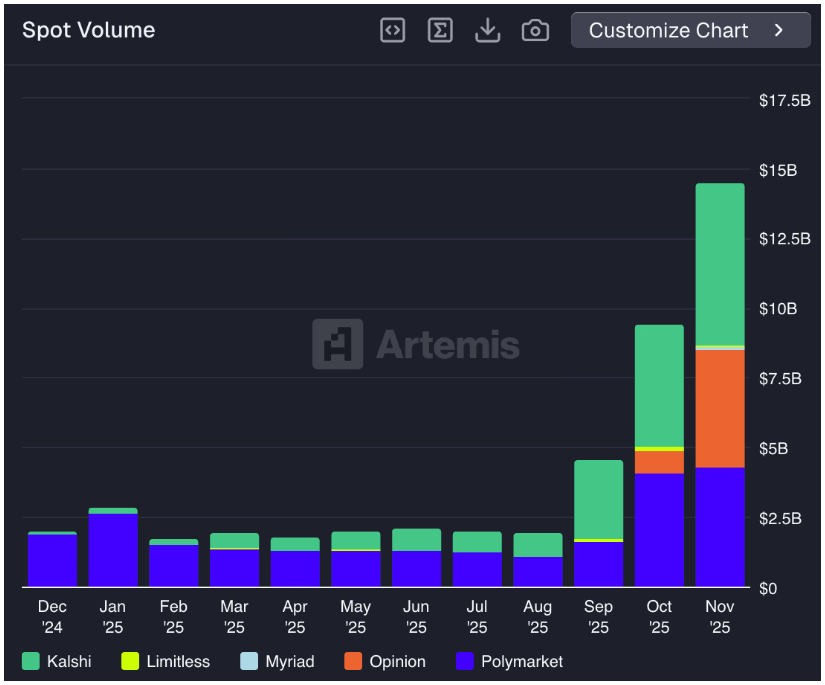Toggle Limitless series in legend

[166, 661]
